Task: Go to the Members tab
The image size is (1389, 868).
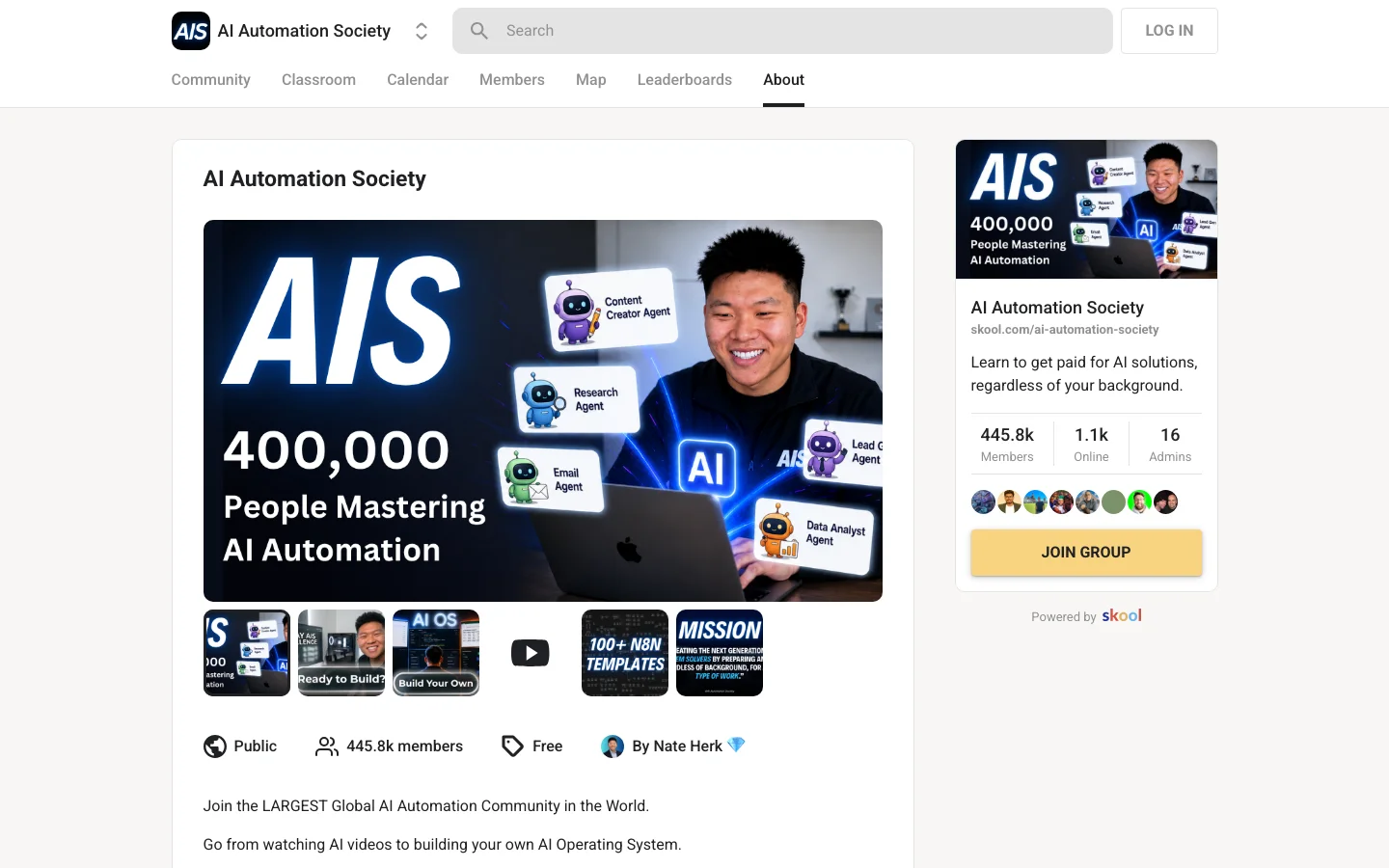Action: [512, 80]
